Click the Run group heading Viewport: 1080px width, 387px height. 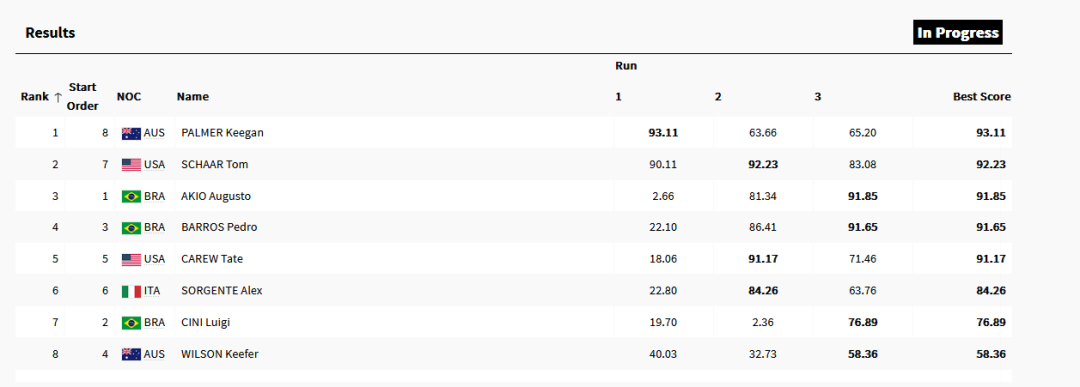(626, 66)
